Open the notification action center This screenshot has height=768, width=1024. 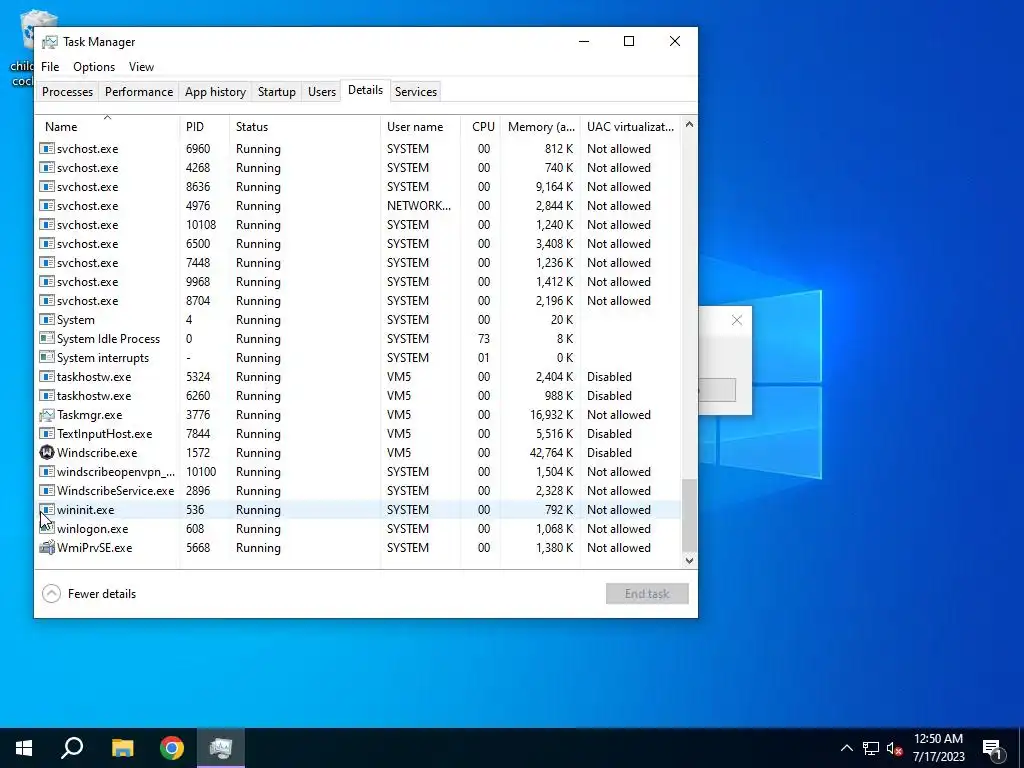[992, 748]
